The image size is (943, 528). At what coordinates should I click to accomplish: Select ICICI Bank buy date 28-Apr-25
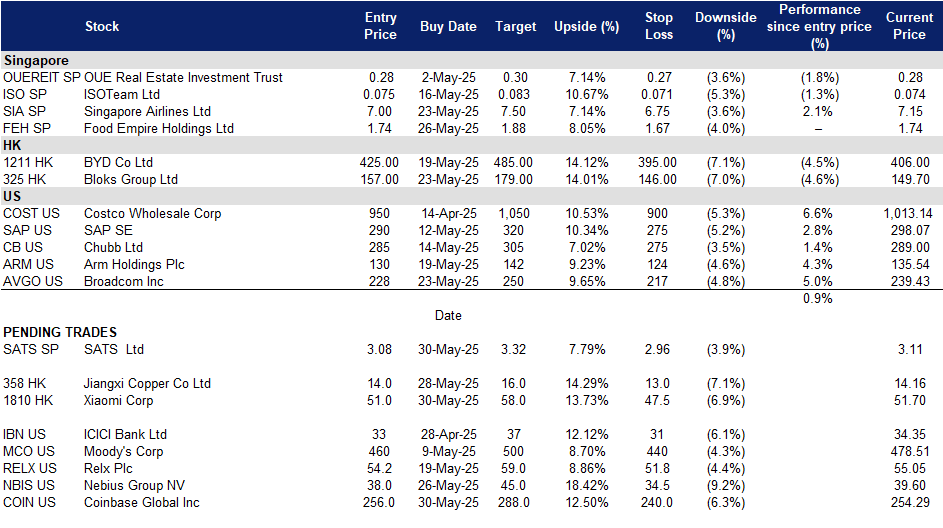point(449,434)
